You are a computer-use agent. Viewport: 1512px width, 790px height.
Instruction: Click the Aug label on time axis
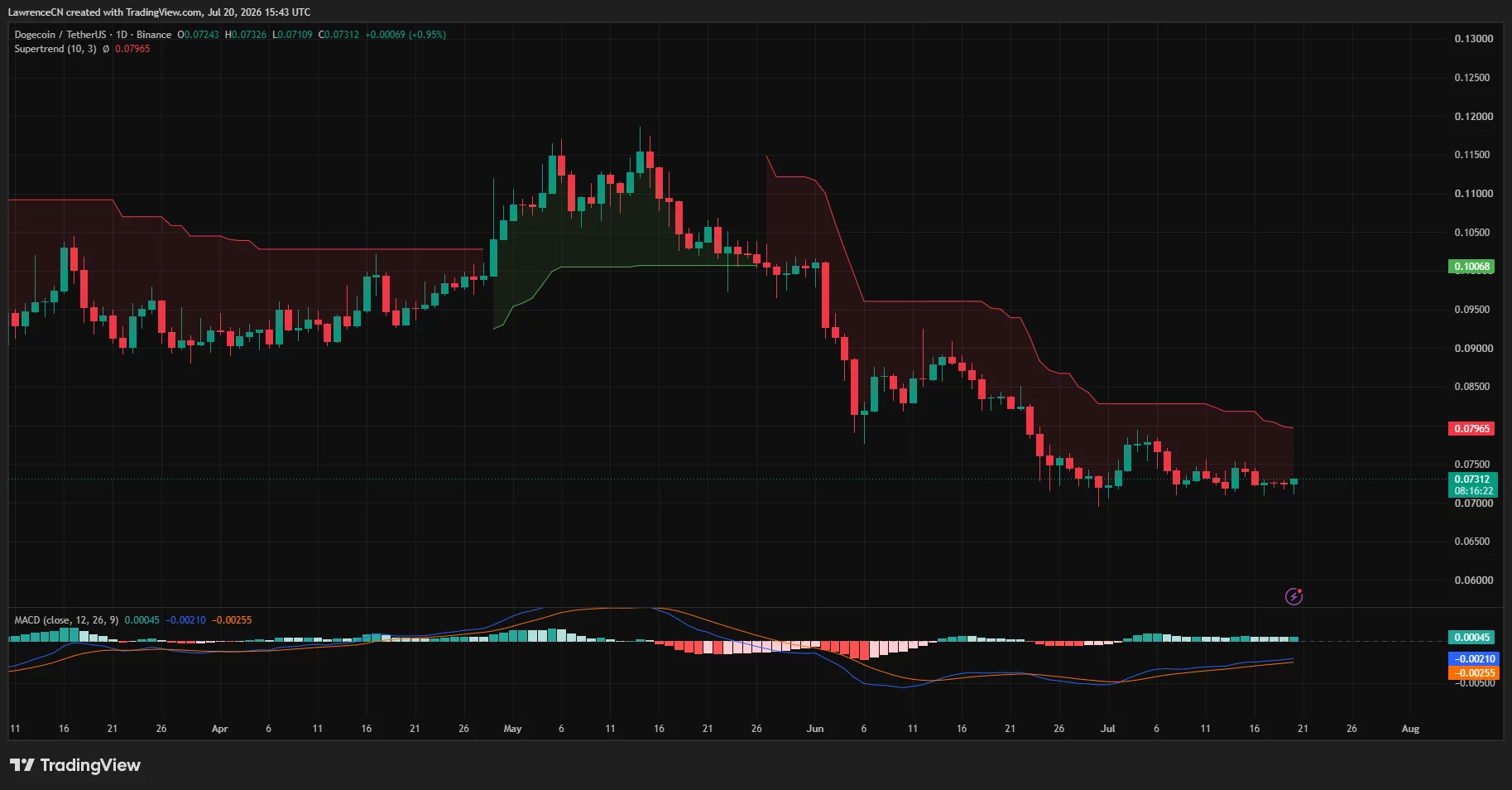click(x=1410, y=729)
